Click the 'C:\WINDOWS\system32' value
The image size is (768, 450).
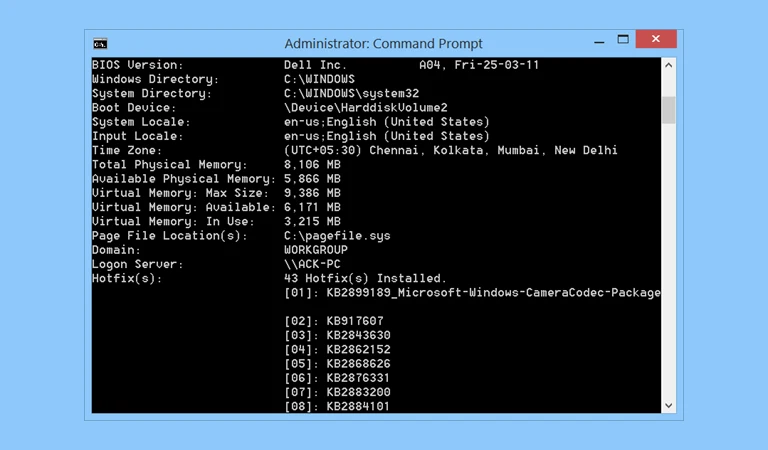click(x=352, y=94)
